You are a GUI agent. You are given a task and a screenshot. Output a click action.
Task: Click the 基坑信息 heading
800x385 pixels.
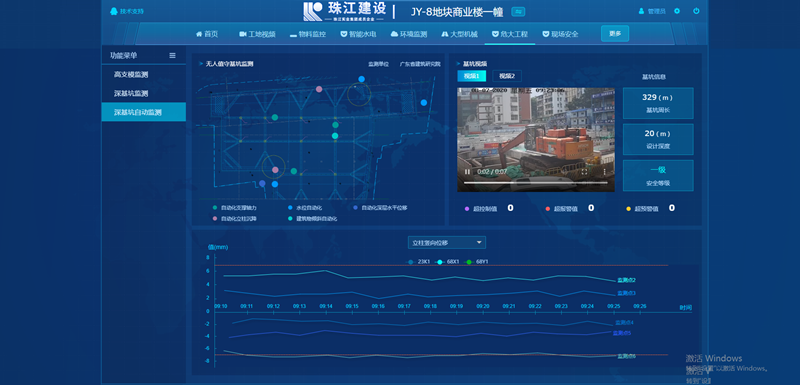click(x=654, y=77)
